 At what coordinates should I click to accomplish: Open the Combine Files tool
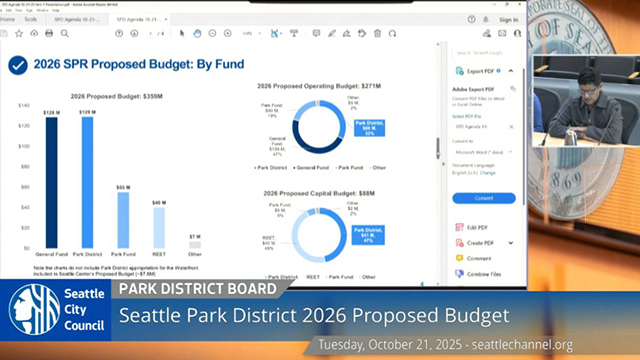coord(484,274)
